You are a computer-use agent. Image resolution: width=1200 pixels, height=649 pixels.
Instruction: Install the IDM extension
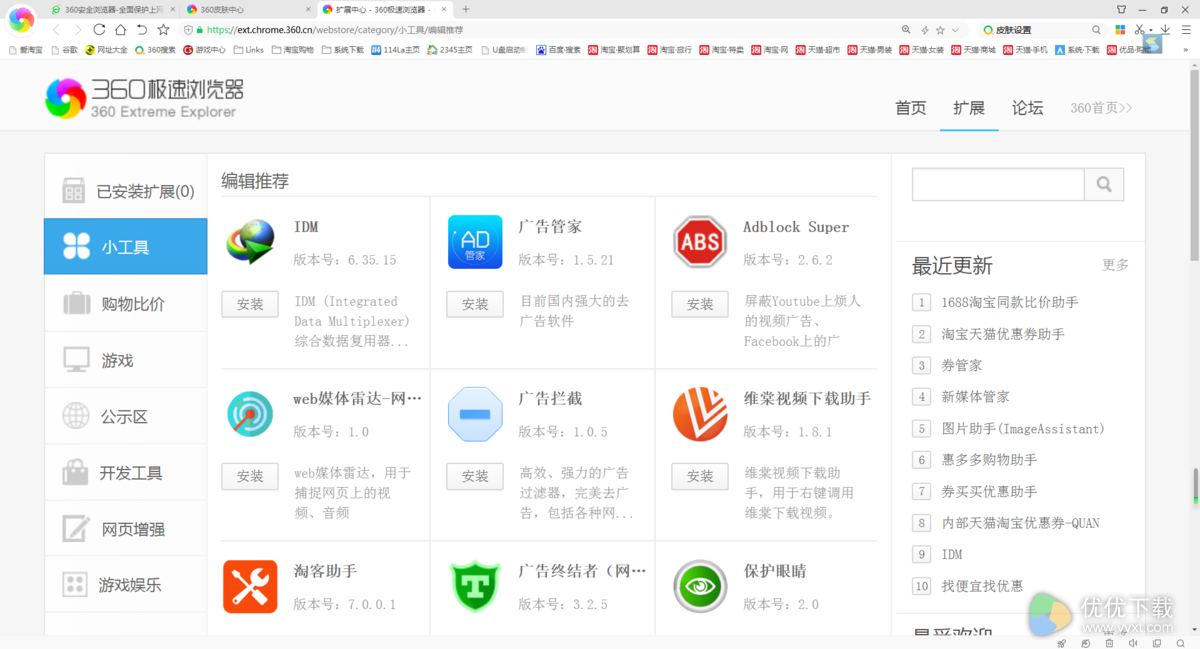coord(250,304)
